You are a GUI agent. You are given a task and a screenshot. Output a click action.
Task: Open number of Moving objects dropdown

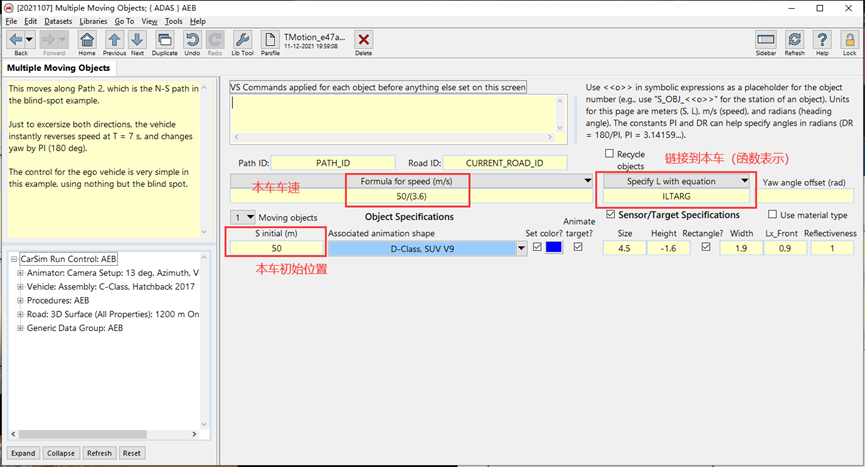[x=250, y=217]
